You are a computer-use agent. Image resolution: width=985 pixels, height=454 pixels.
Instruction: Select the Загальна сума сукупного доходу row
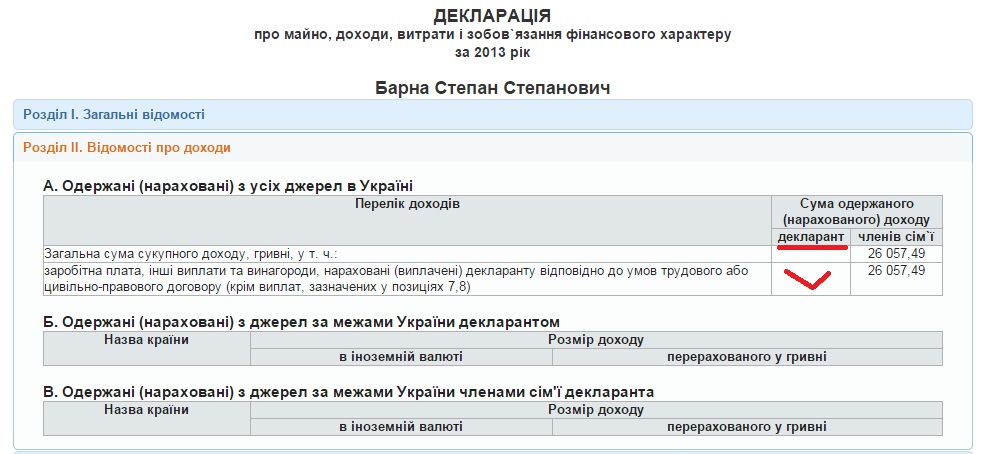[x=407, y=254]
